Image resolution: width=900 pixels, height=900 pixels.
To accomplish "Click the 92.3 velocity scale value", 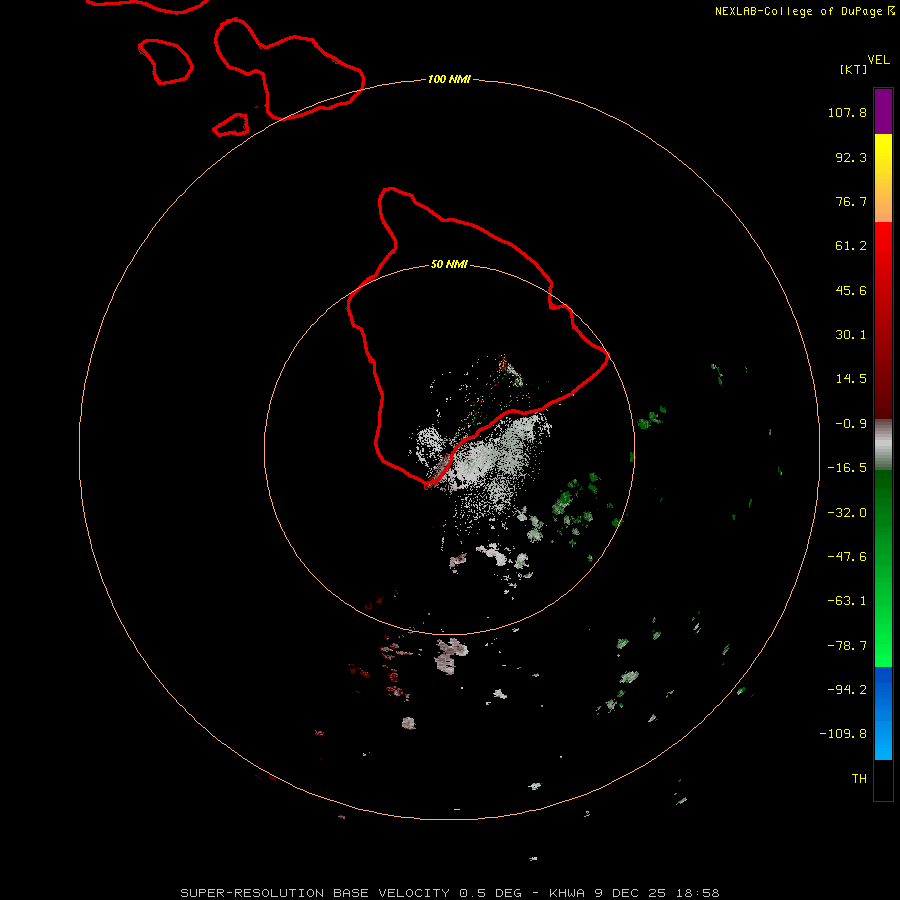I will tap(851, 157).
